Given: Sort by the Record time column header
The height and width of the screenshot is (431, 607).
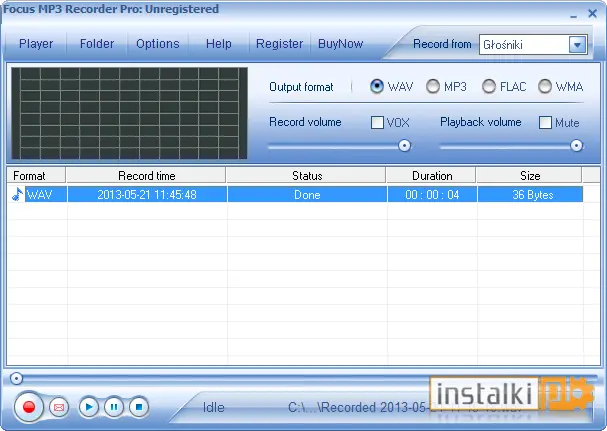Looking at the screenshot, I should click(146, 175).
